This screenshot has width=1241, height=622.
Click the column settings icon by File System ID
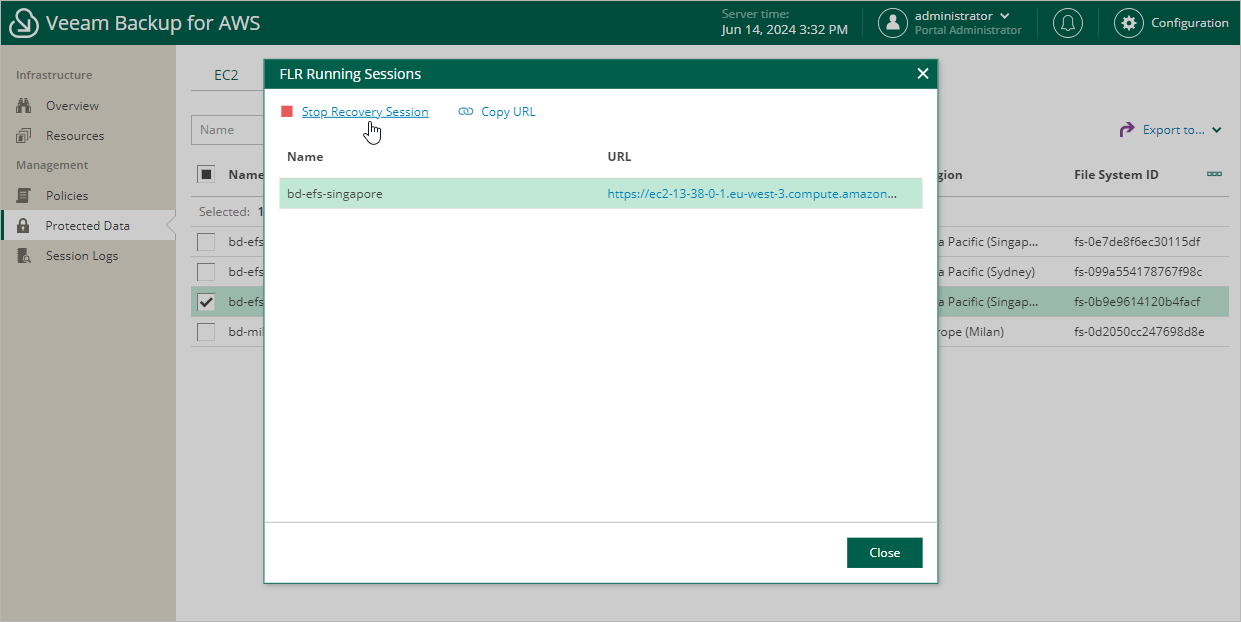pyautogui.click(x=1214, y=174)
